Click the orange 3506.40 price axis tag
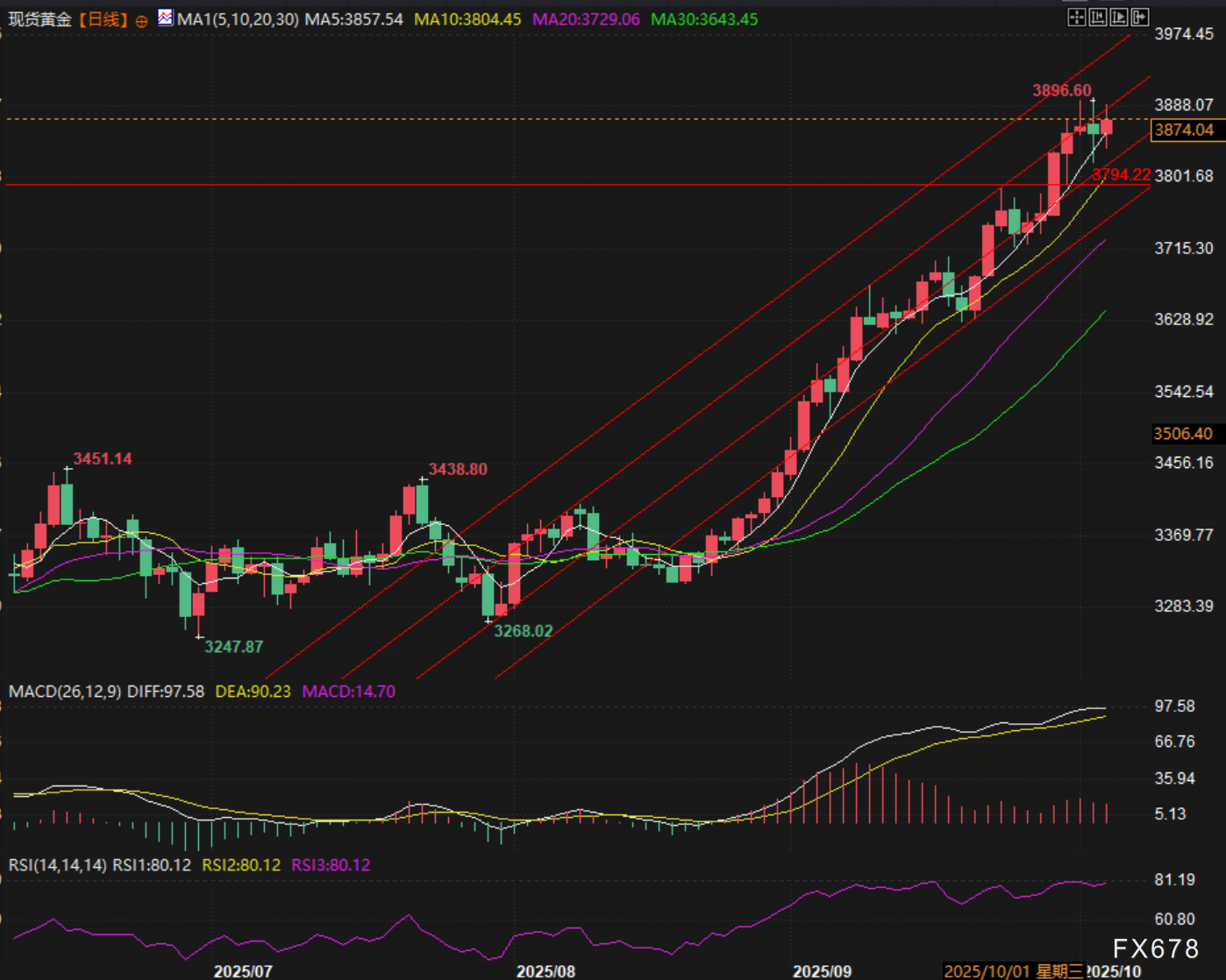Viewport: 1226px width, 980px height. tap(1182, 434)
